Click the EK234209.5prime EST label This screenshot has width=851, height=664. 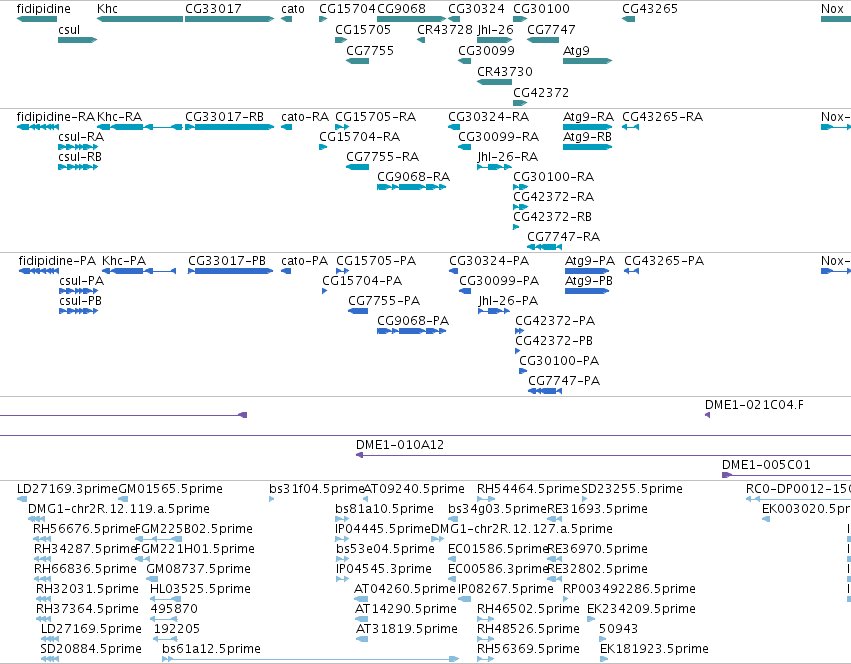pyautogui.click(x=641, y=609)
